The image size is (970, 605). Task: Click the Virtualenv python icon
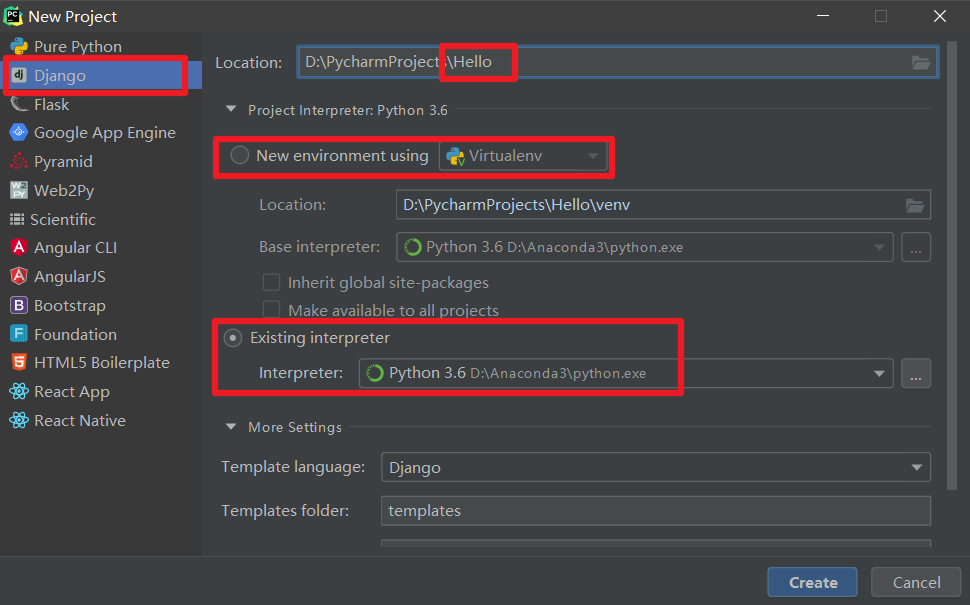tap(456, 157)
